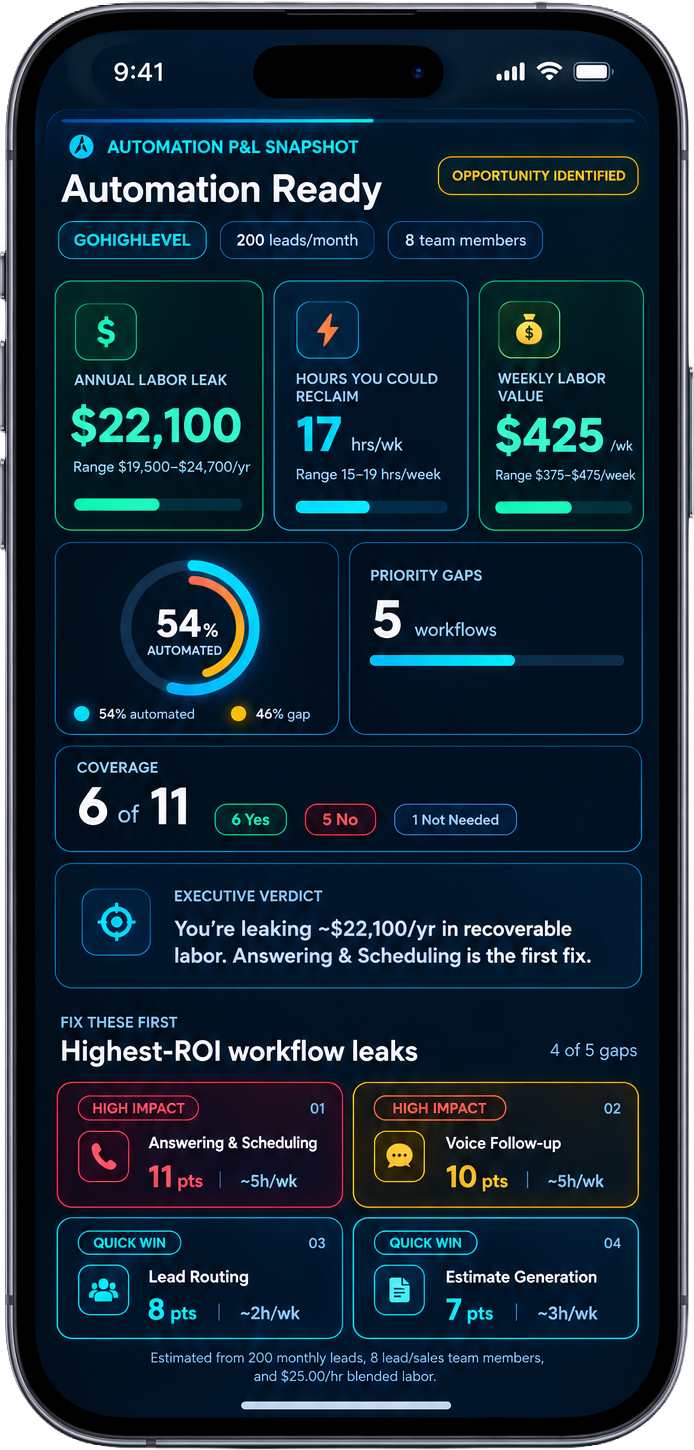
Task: Tap the 'Range 15–19 hrs/week' text
Action: tap(368, 474)
